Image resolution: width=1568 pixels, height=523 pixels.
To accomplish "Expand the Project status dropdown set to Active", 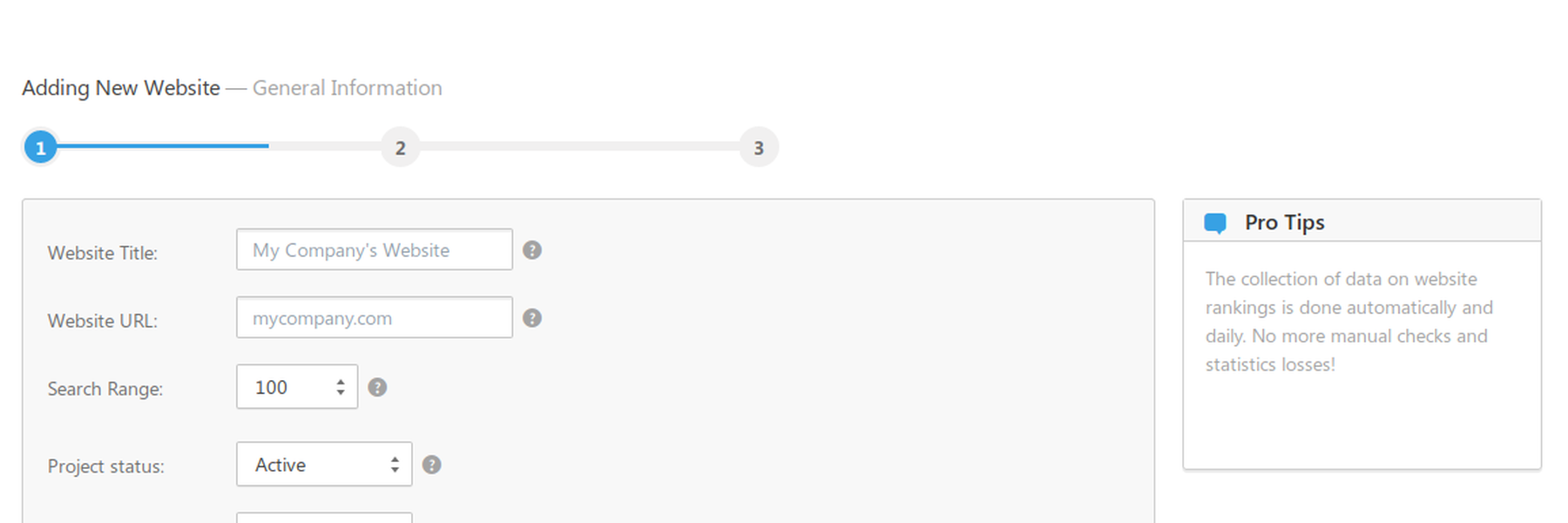I will [x=324, y=465].
